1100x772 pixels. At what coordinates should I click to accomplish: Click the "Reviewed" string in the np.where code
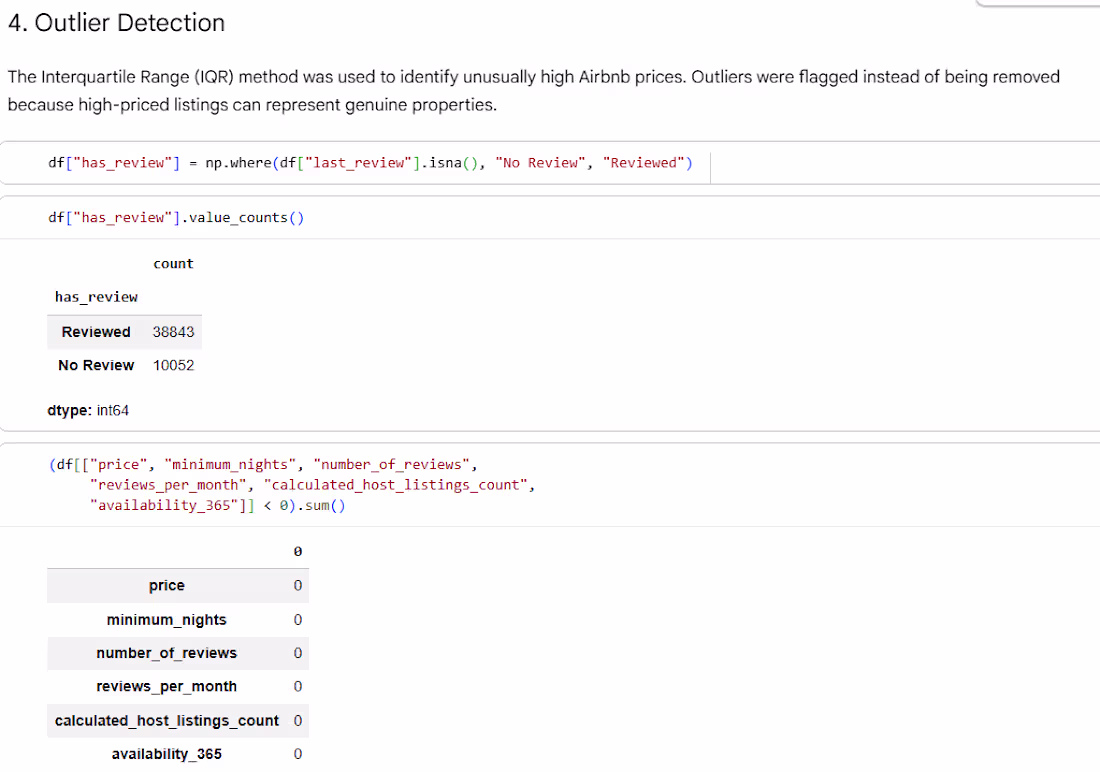pos(643,163)
